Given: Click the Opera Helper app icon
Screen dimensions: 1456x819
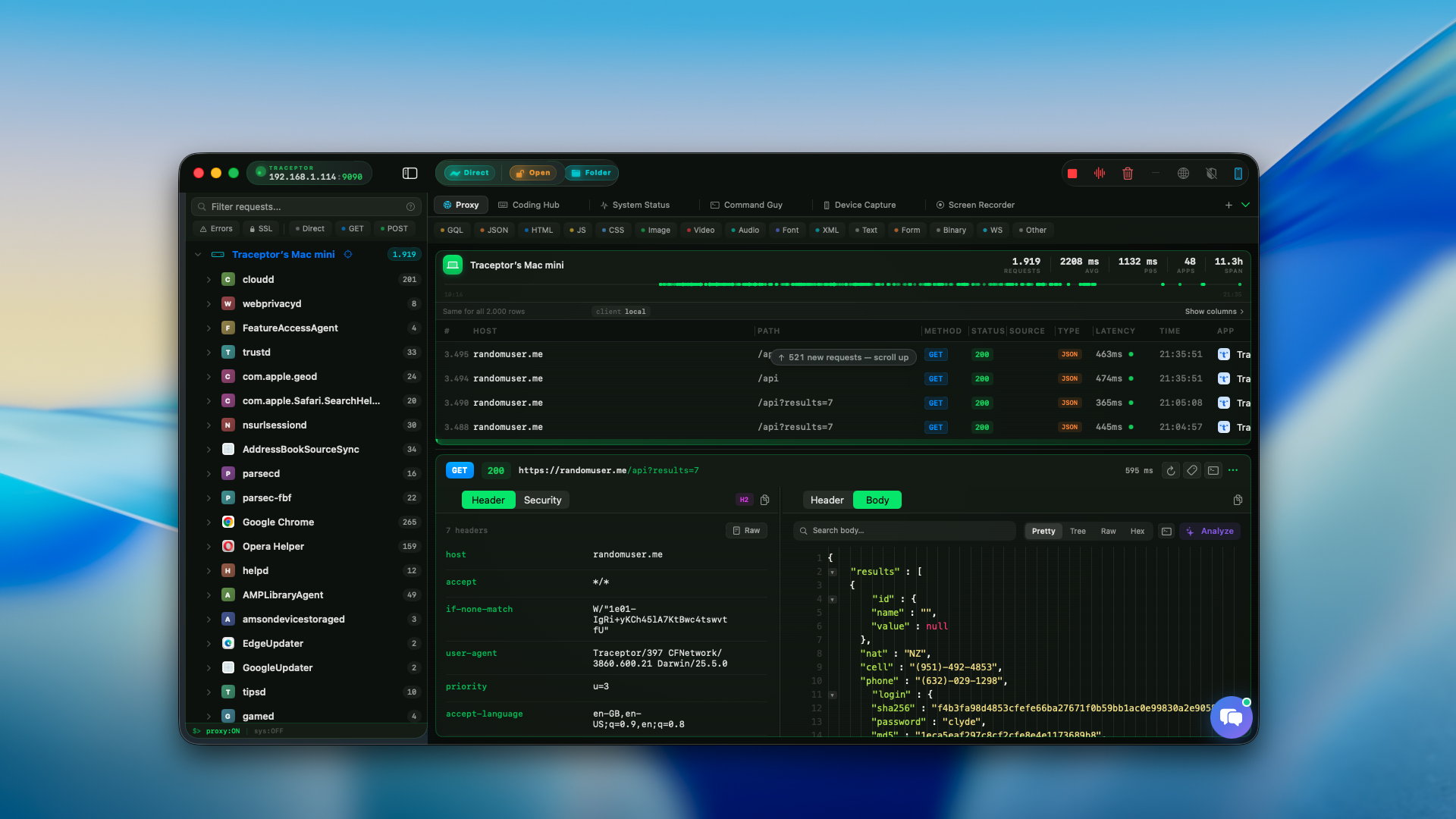Looking at the screenshot, I should (x=227, y=546).
